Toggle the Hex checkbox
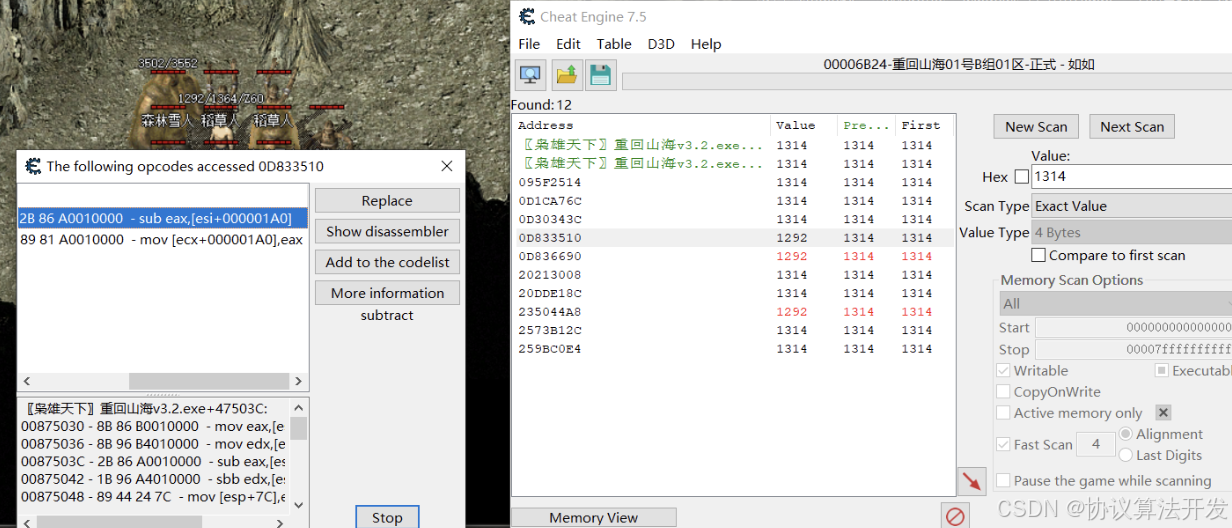 tap(1021, 176)
